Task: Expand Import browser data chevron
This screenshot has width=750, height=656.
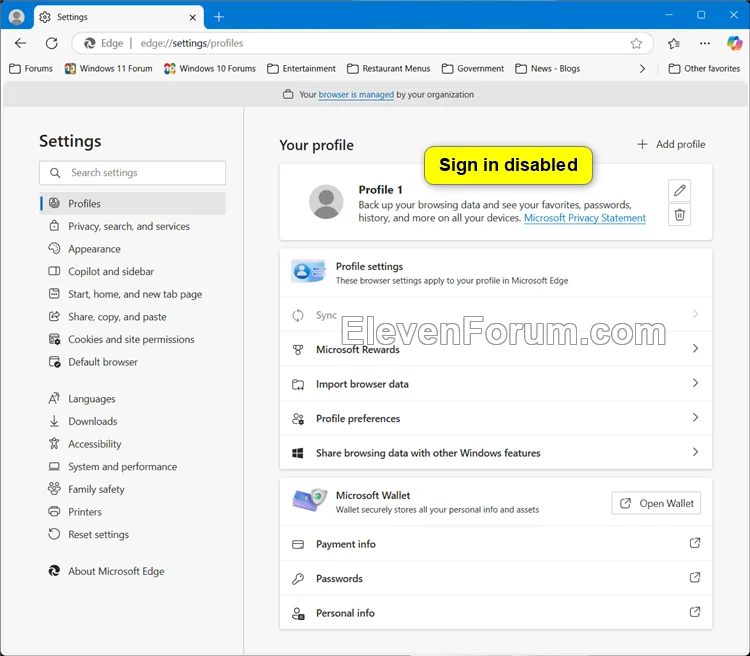Action: (695, 383)
